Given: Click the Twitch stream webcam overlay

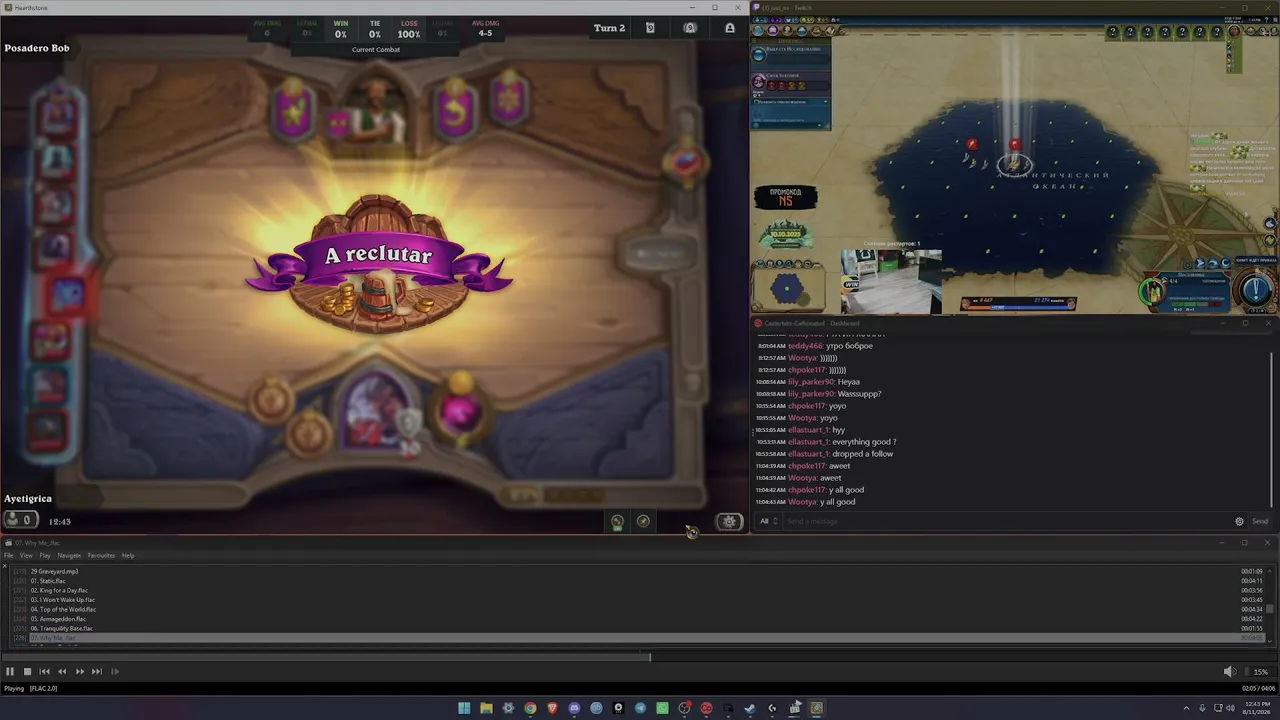Looking at the screenshot, I should pyautogui.click(x=891, y=283).
